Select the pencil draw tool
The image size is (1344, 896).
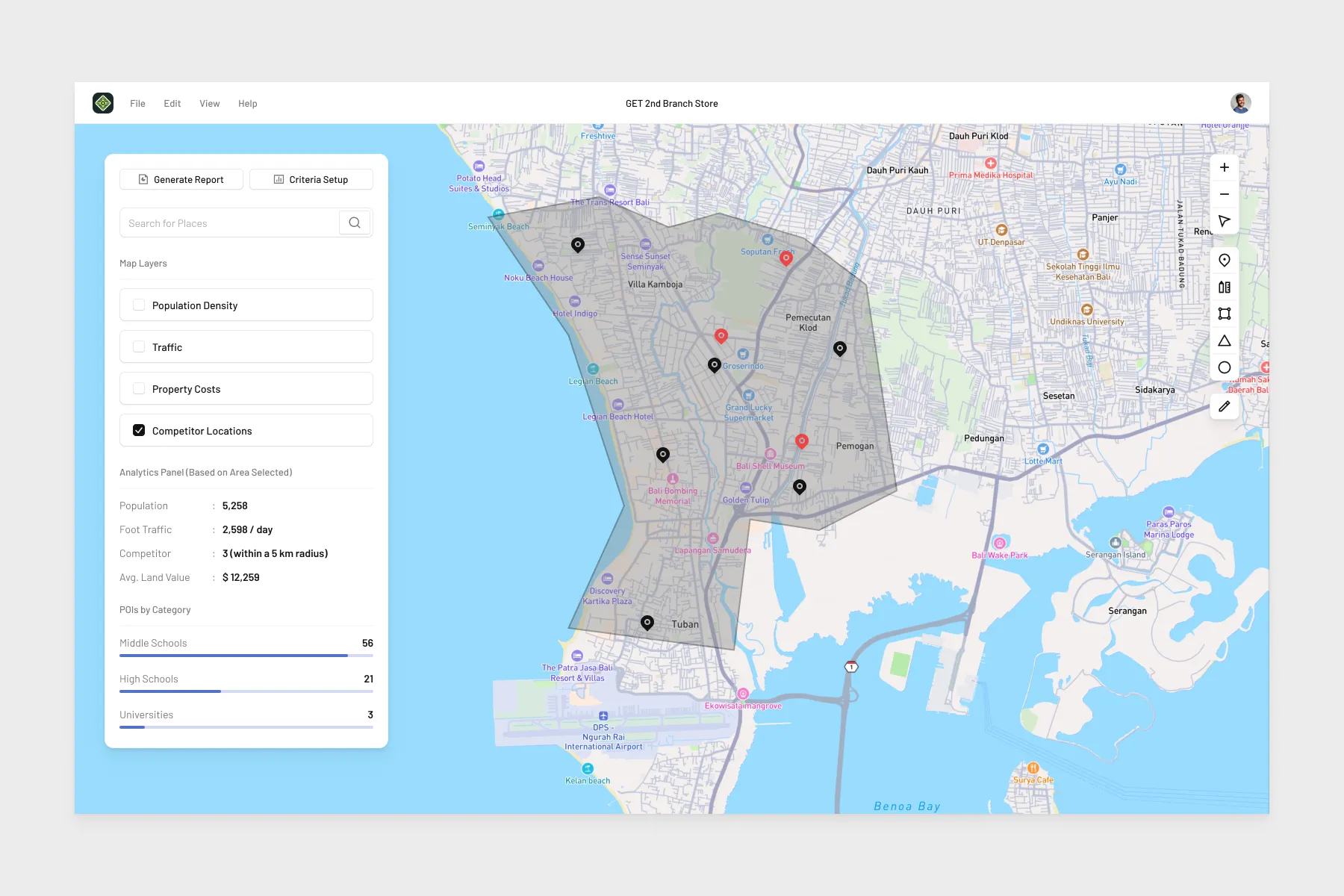1225,406
